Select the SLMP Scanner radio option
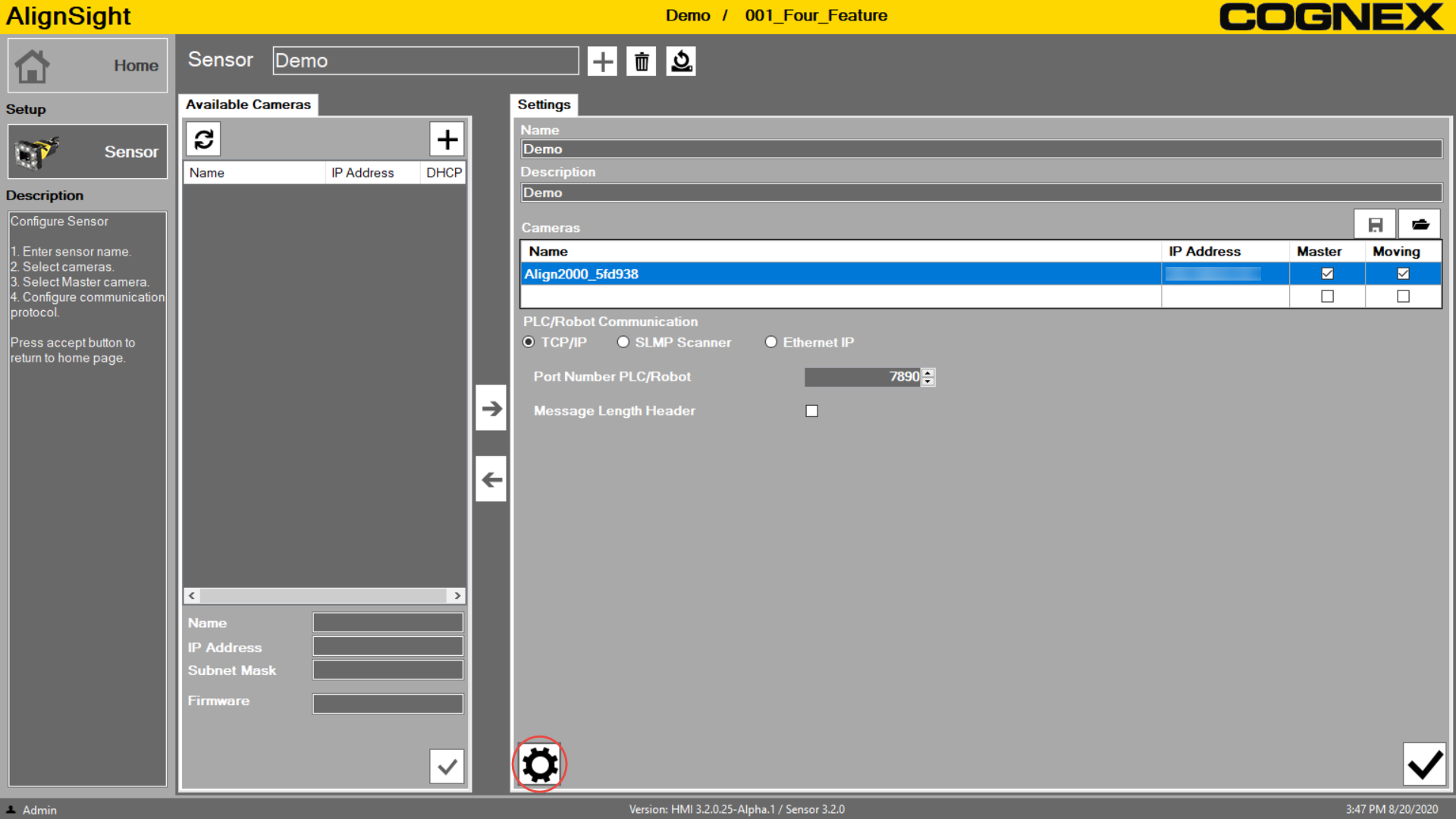1456x819 pixels. point(623,342)
